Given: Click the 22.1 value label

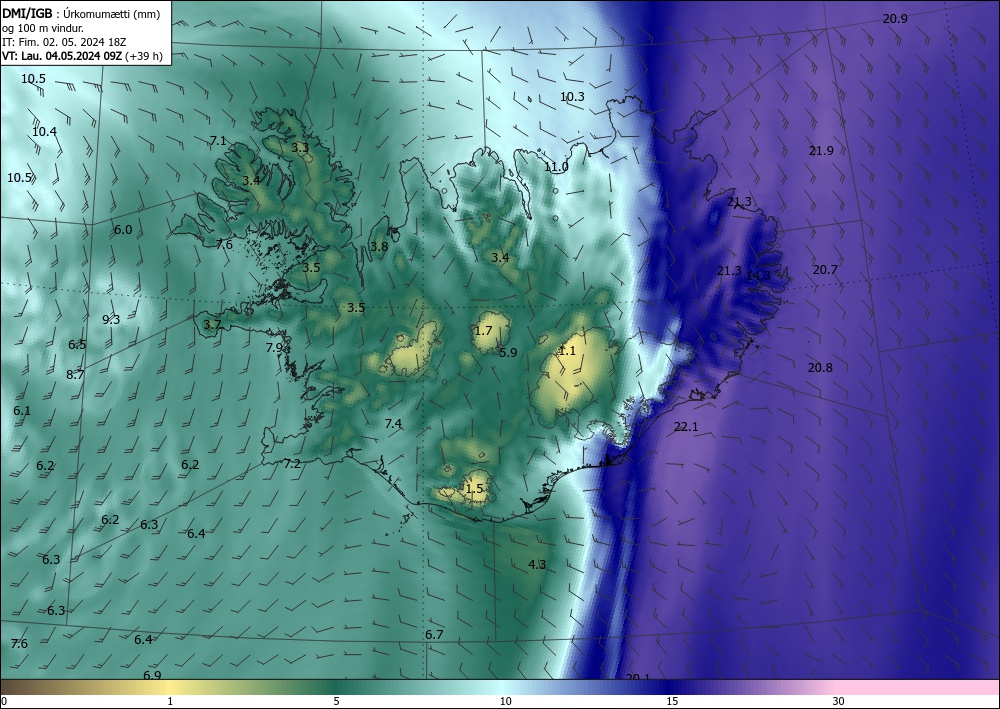Looking at the screenshot, I should [x=686, y=427].
